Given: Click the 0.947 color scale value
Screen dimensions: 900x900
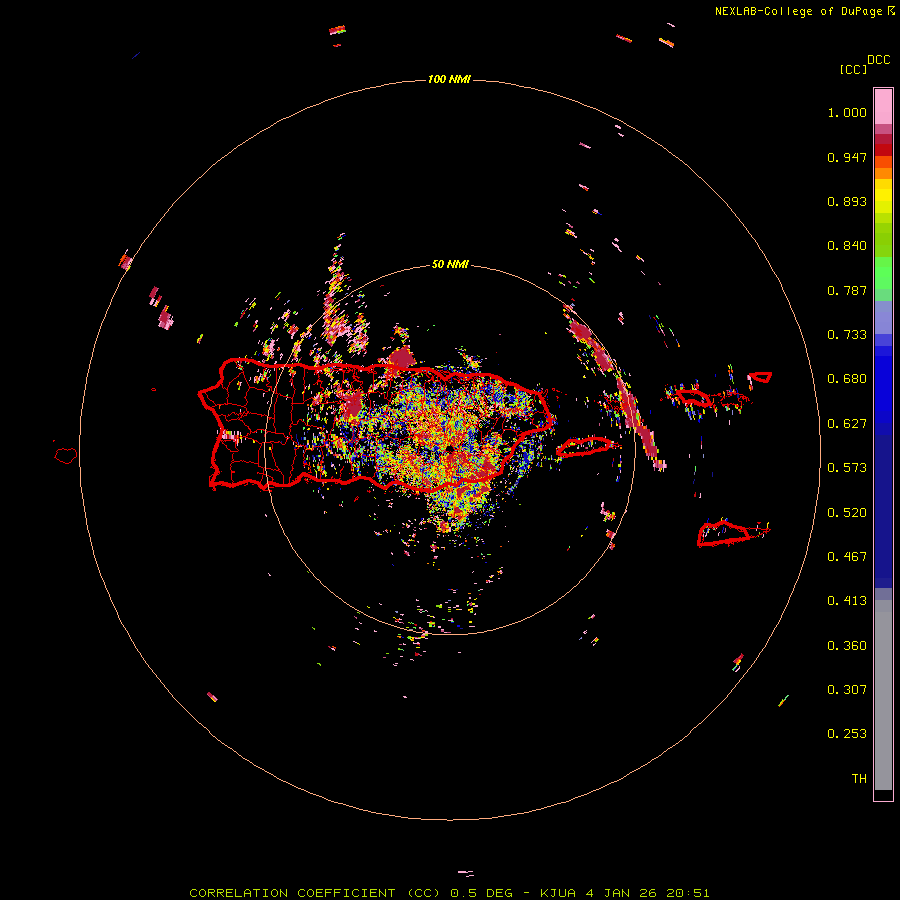Looking at the screenshot, I should [x=847, y=157].
